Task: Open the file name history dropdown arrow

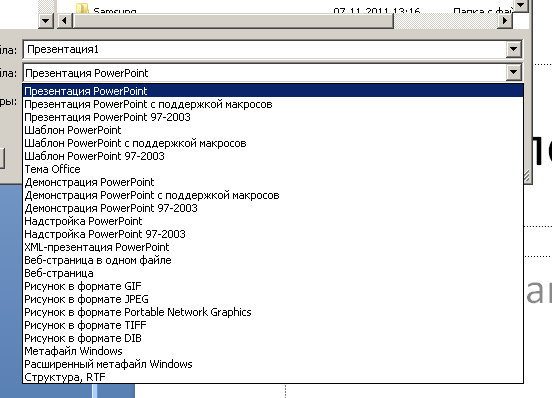Action: click(513, 49)
